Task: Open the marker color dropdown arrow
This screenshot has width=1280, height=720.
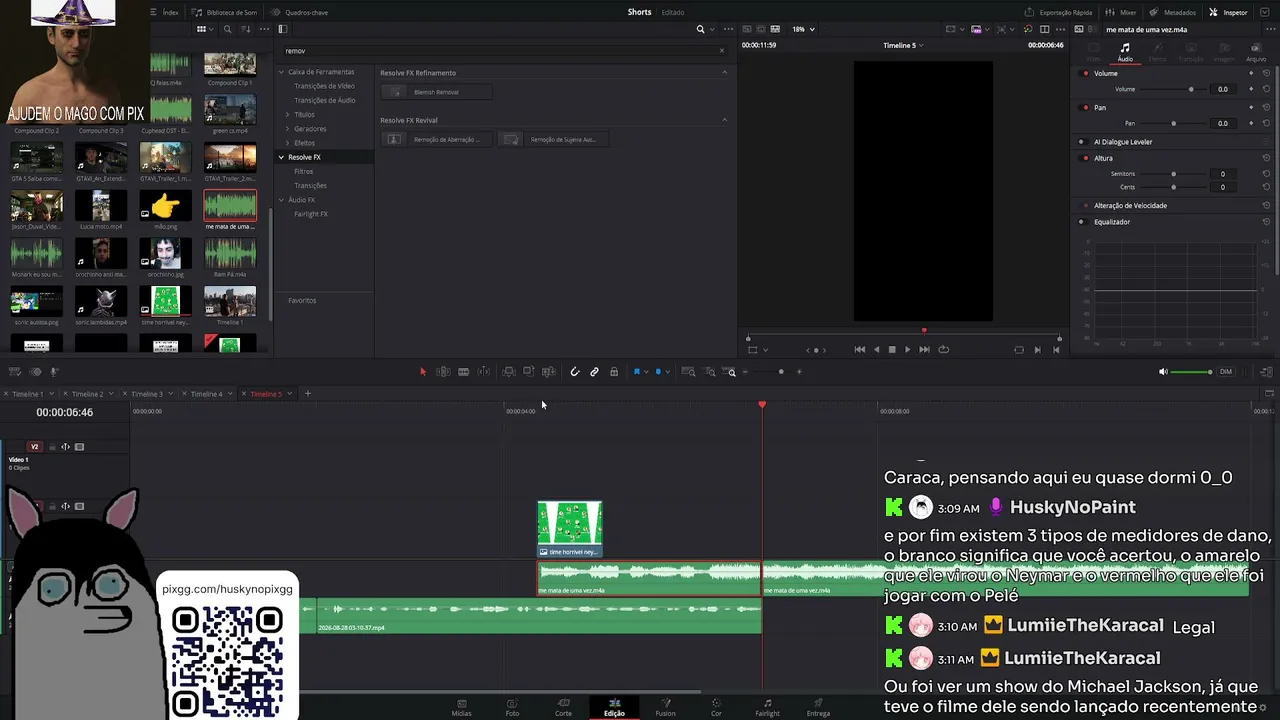Action: [x=668, y=372]
